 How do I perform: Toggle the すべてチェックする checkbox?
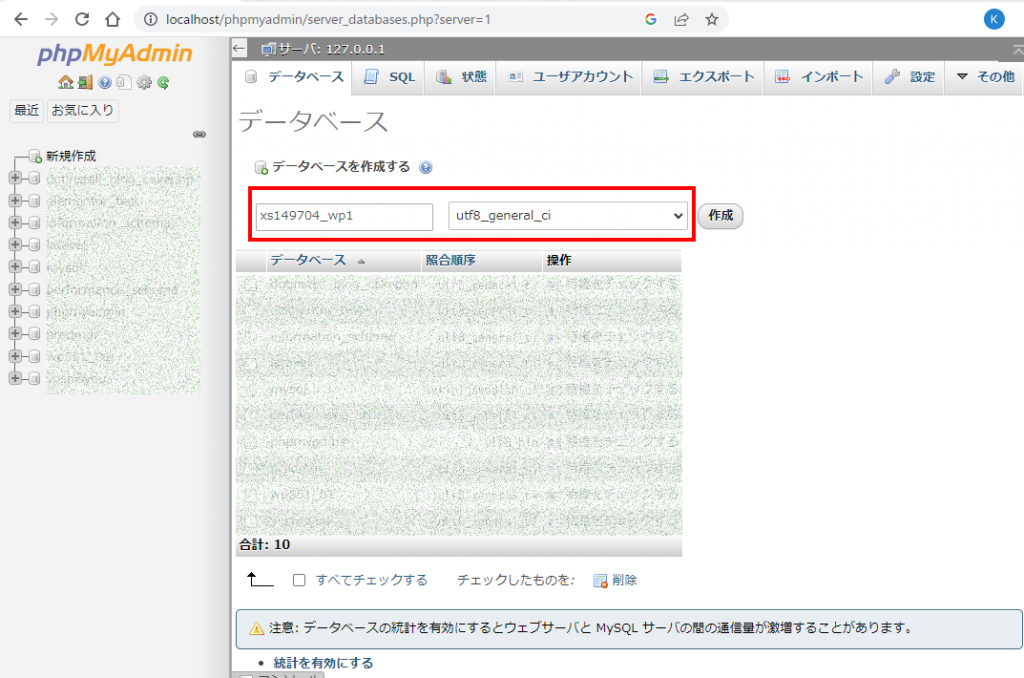coord(299,580)
